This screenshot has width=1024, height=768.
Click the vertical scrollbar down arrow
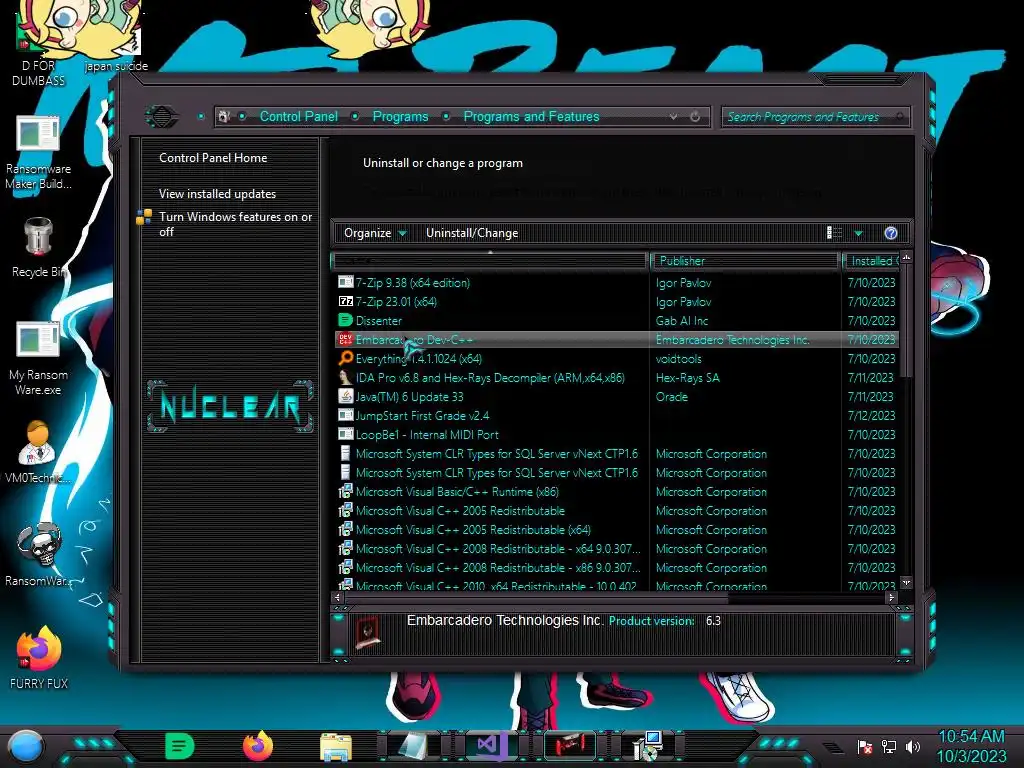[906, 582]
